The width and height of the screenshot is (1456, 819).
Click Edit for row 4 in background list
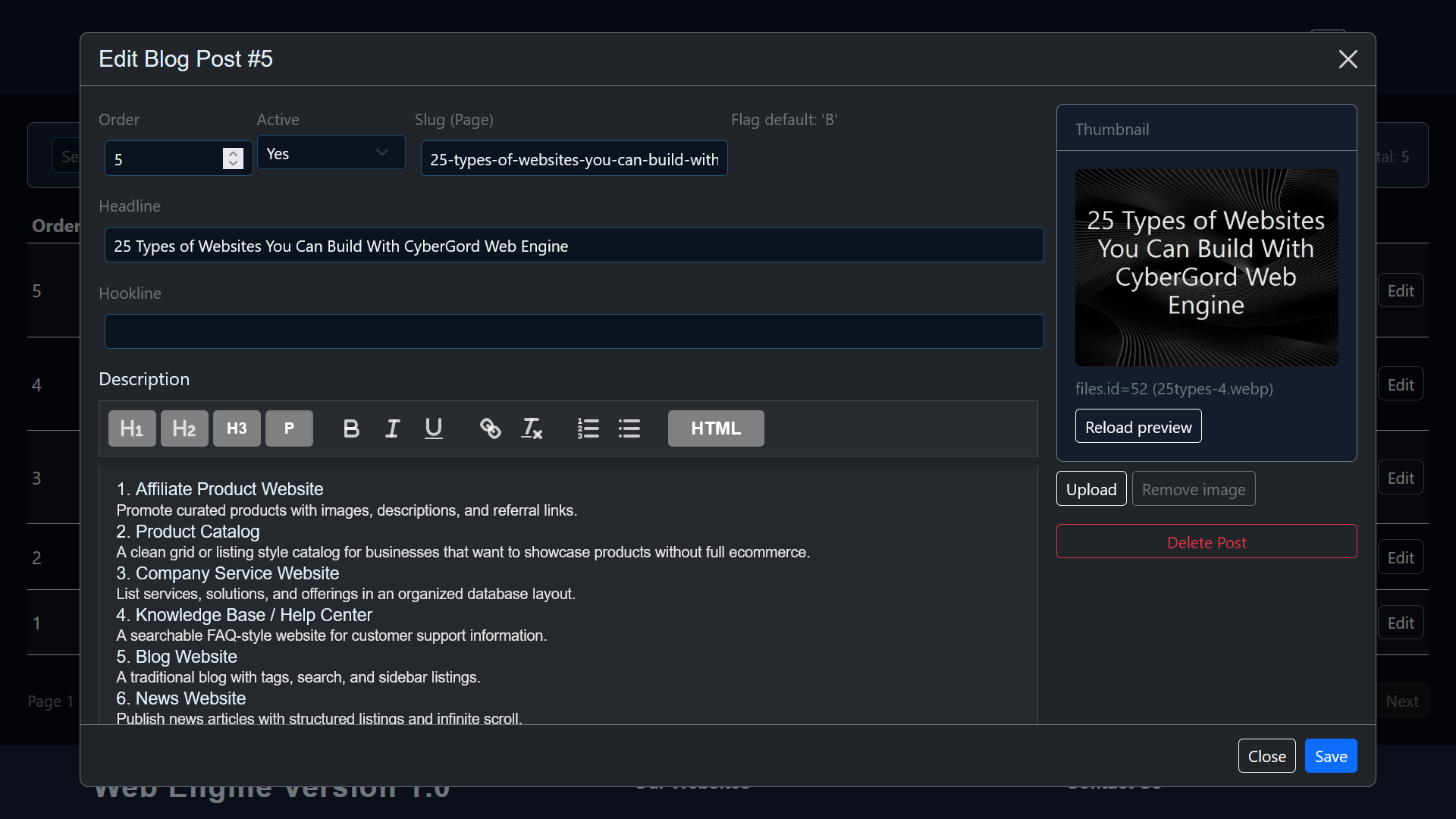1401,384
